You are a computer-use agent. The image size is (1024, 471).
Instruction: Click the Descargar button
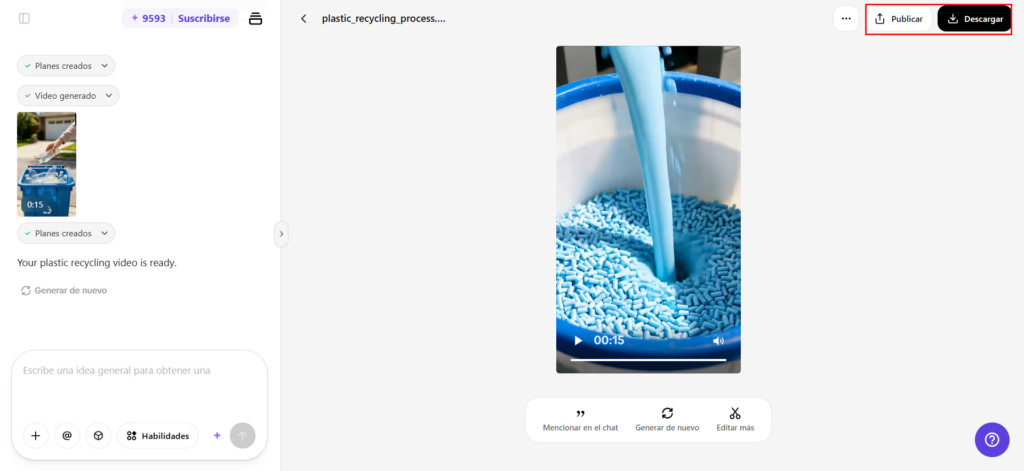tap(974, 19)
